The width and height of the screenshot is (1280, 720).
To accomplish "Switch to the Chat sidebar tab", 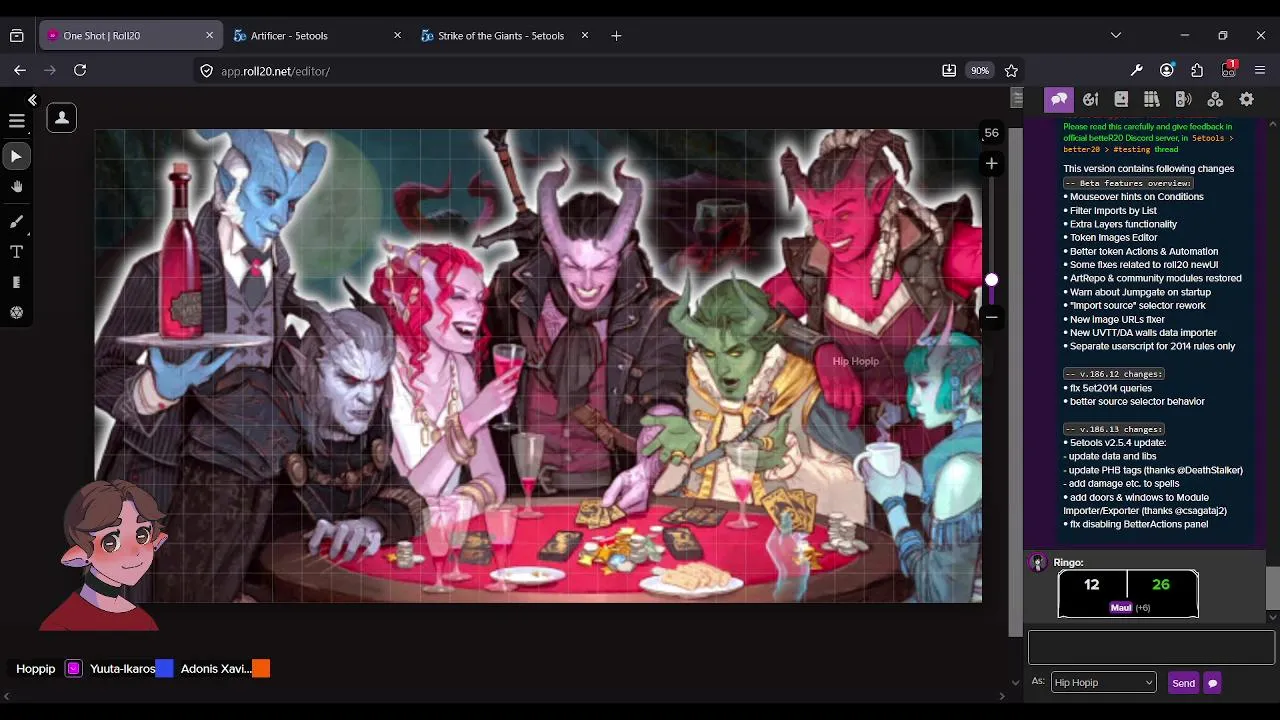I will pos(1059,99).
